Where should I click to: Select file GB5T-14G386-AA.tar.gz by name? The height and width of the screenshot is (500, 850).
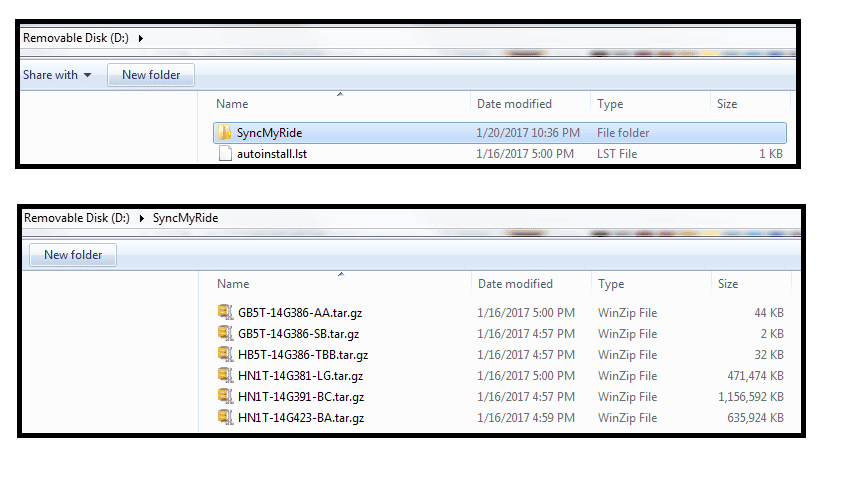pos(300,313)
